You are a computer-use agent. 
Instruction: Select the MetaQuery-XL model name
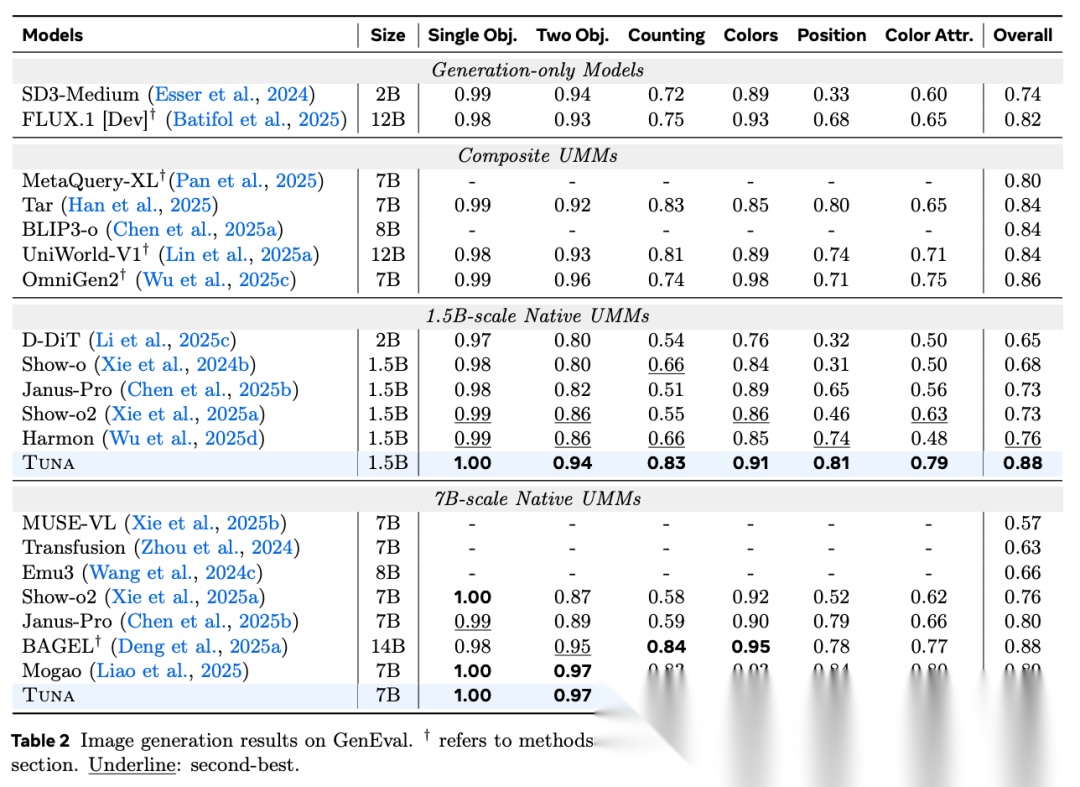[93, 180]
